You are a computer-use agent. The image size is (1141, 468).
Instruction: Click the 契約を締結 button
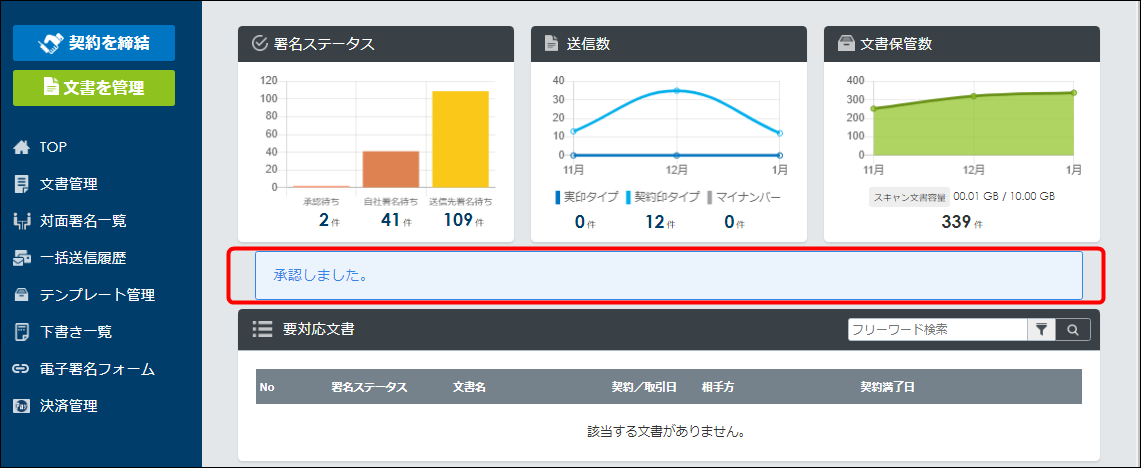click(x=94, y=43)
